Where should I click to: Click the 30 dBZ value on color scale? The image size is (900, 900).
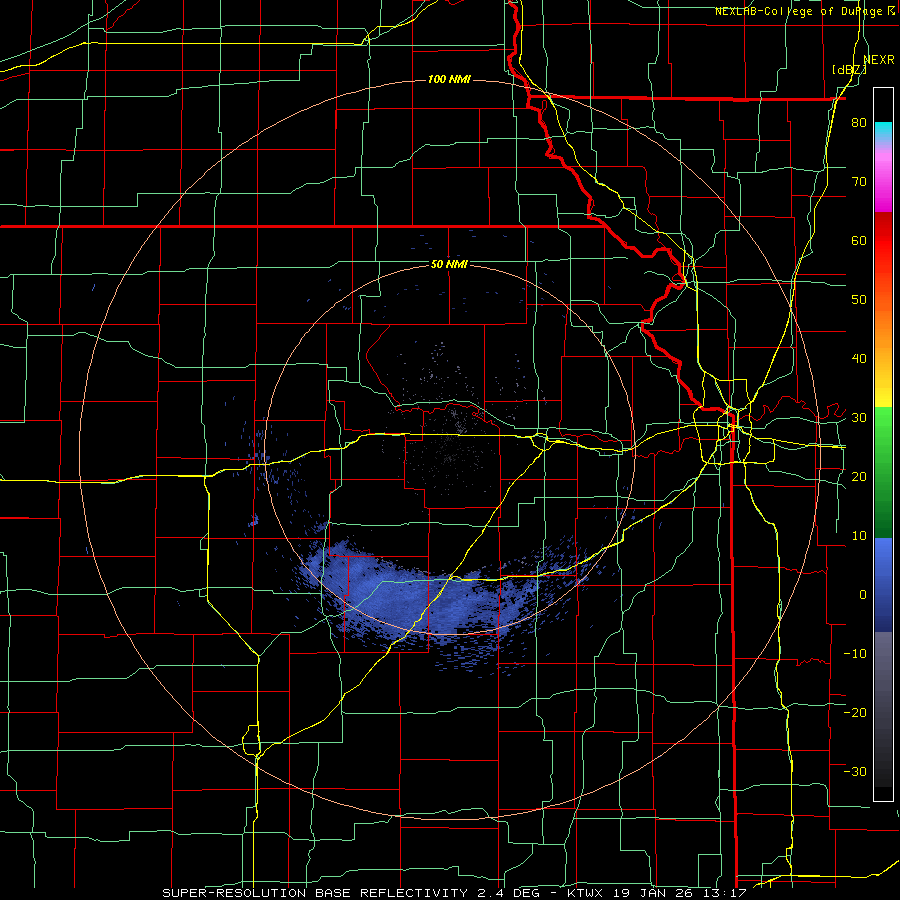click(x=859, y=418)
